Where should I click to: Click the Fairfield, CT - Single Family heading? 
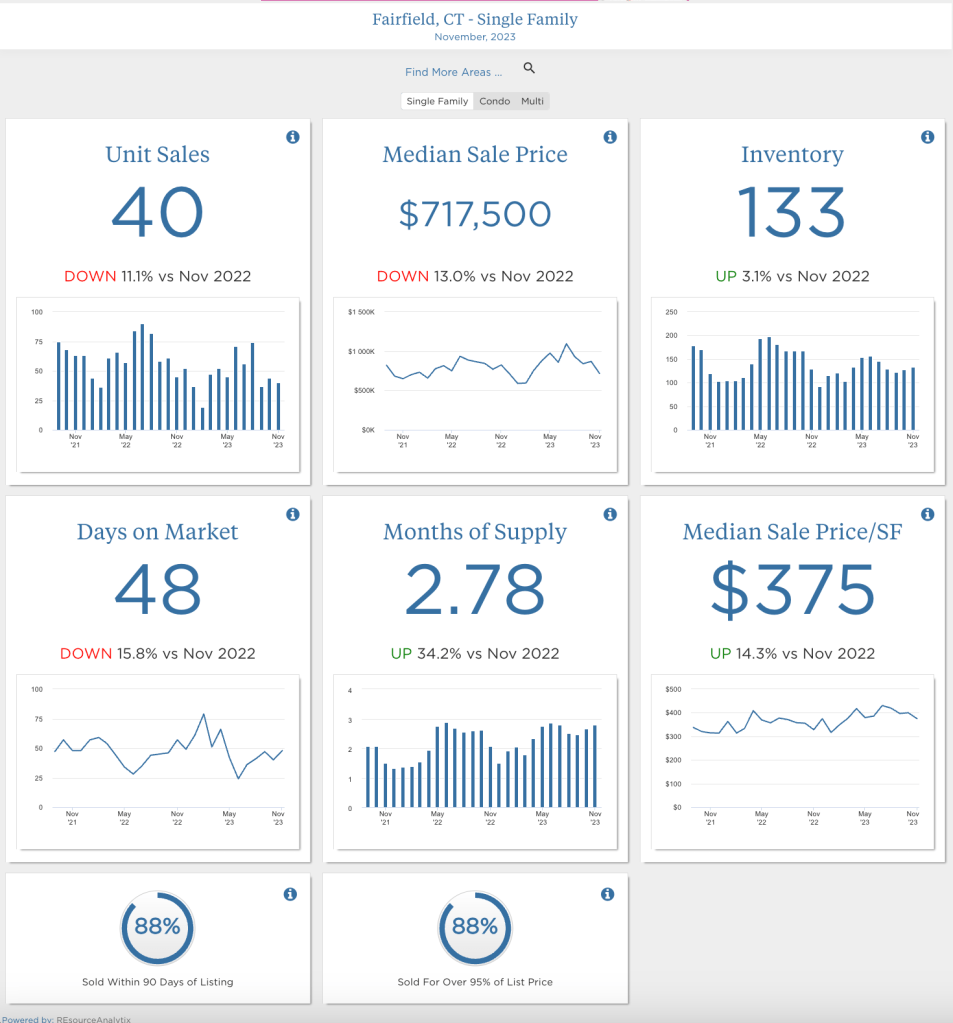click(475, 19)
